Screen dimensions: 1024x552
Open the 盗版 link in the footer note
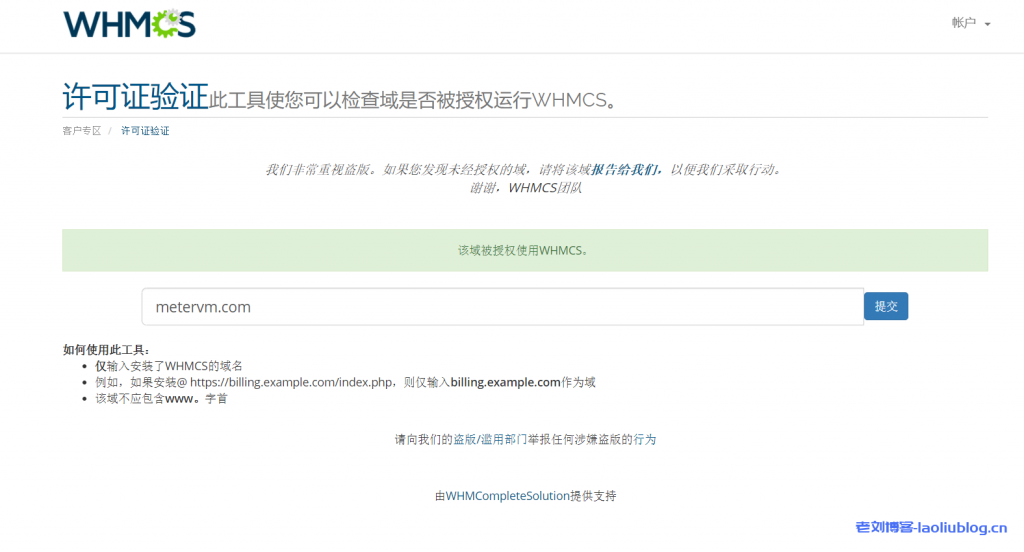(464, 439)
